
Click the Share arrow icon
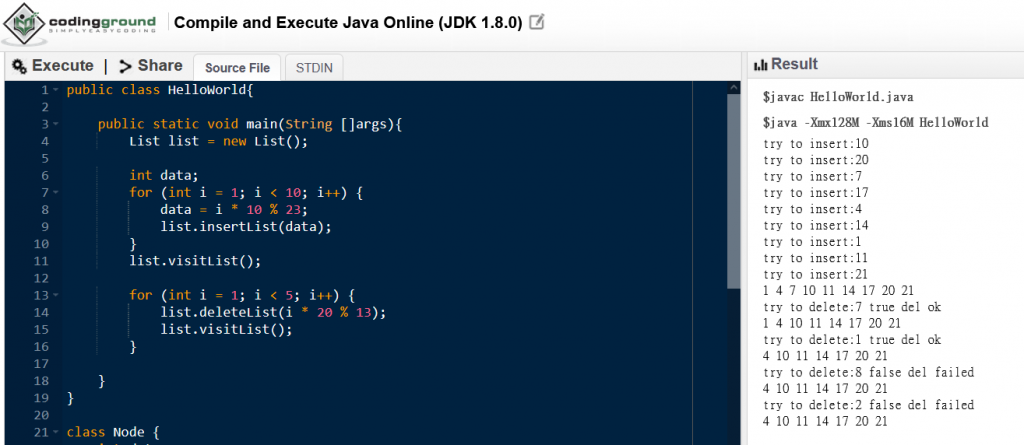tap(125, 66)
